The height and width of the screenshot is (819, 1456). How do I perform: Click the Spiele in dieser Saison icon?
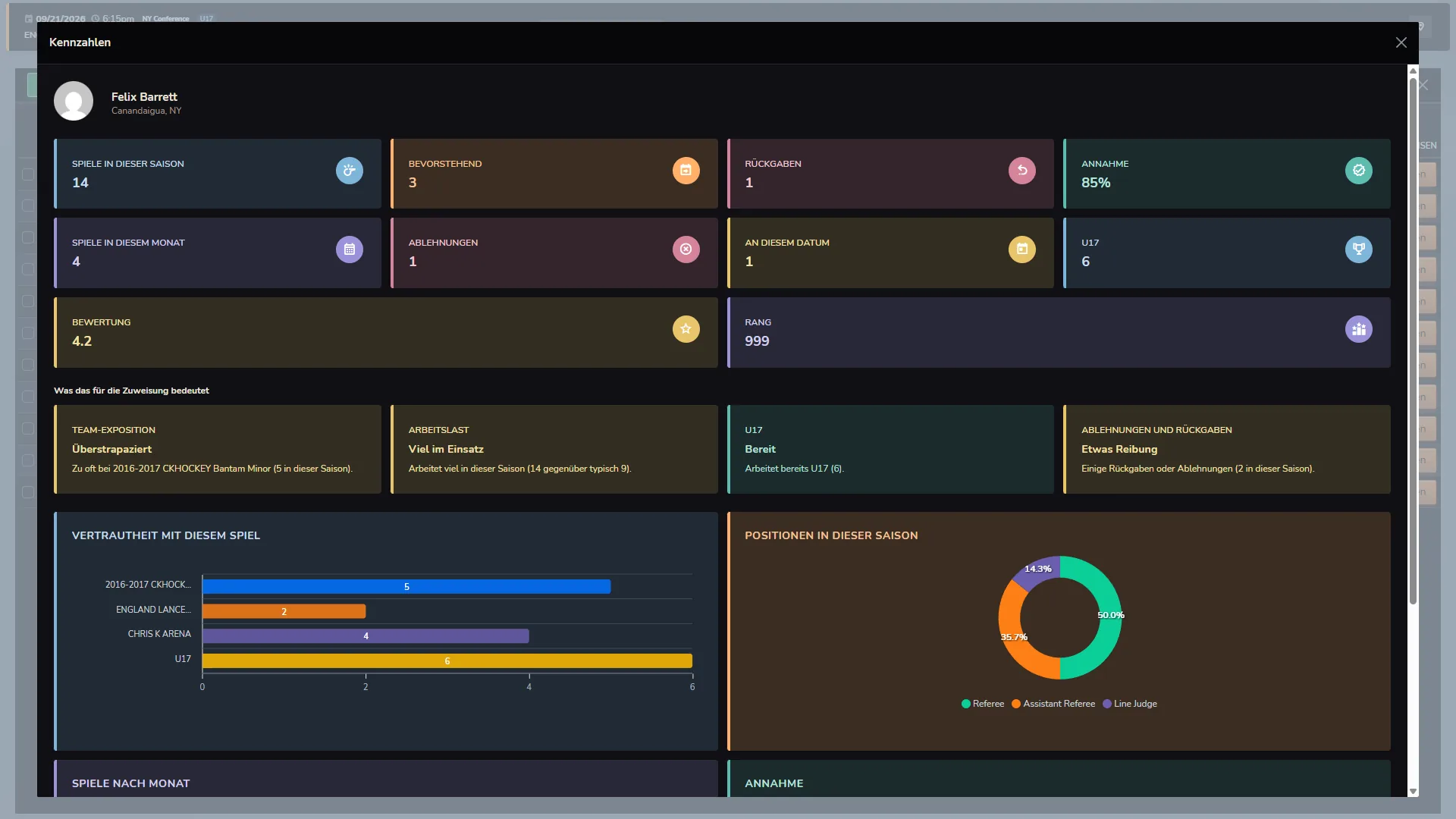(350, 171)
